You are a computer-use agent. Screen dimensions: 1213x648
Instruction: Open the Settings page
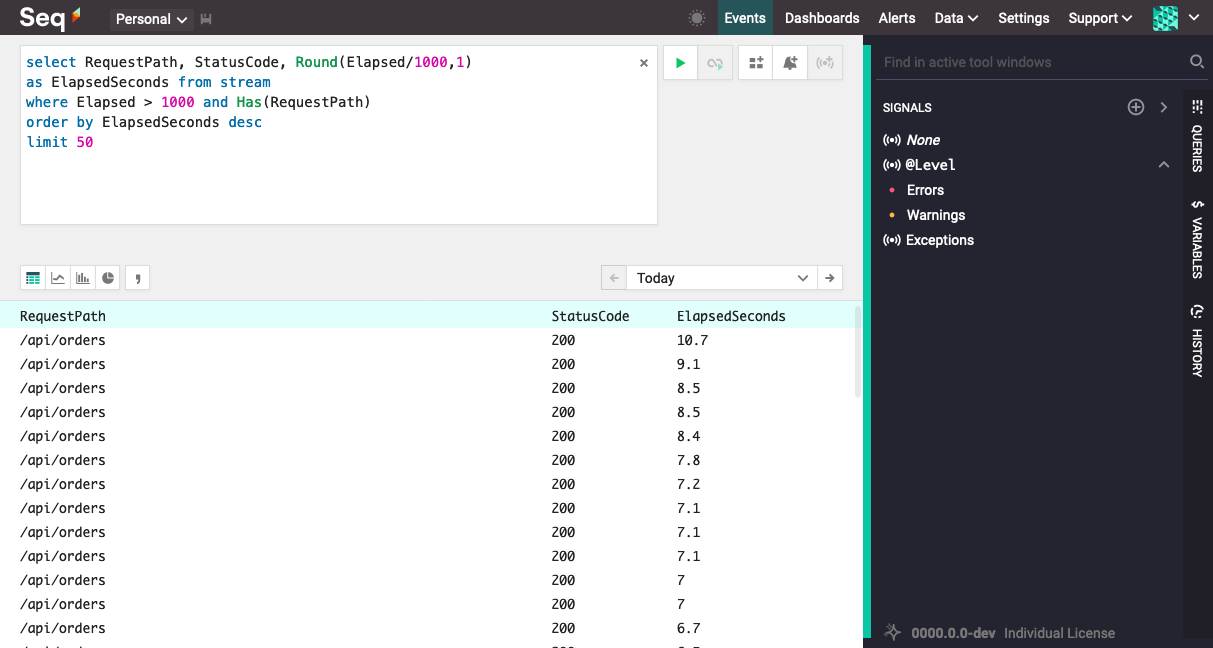click(1024, 18)
